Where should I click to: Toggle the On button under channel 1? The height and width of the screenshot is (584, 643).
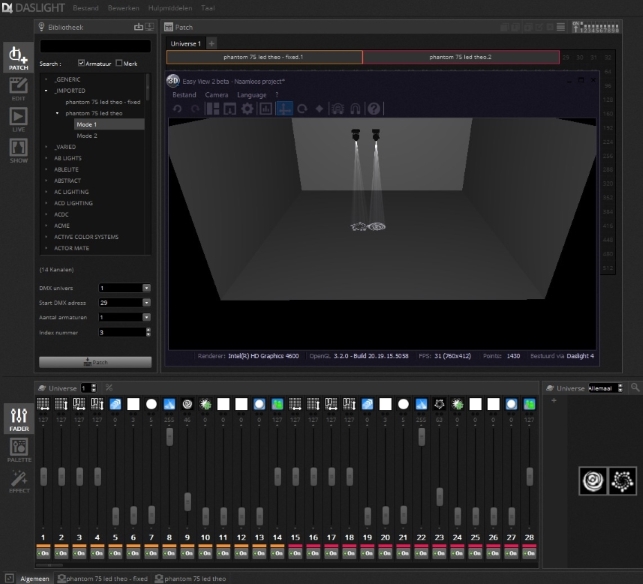43,553
